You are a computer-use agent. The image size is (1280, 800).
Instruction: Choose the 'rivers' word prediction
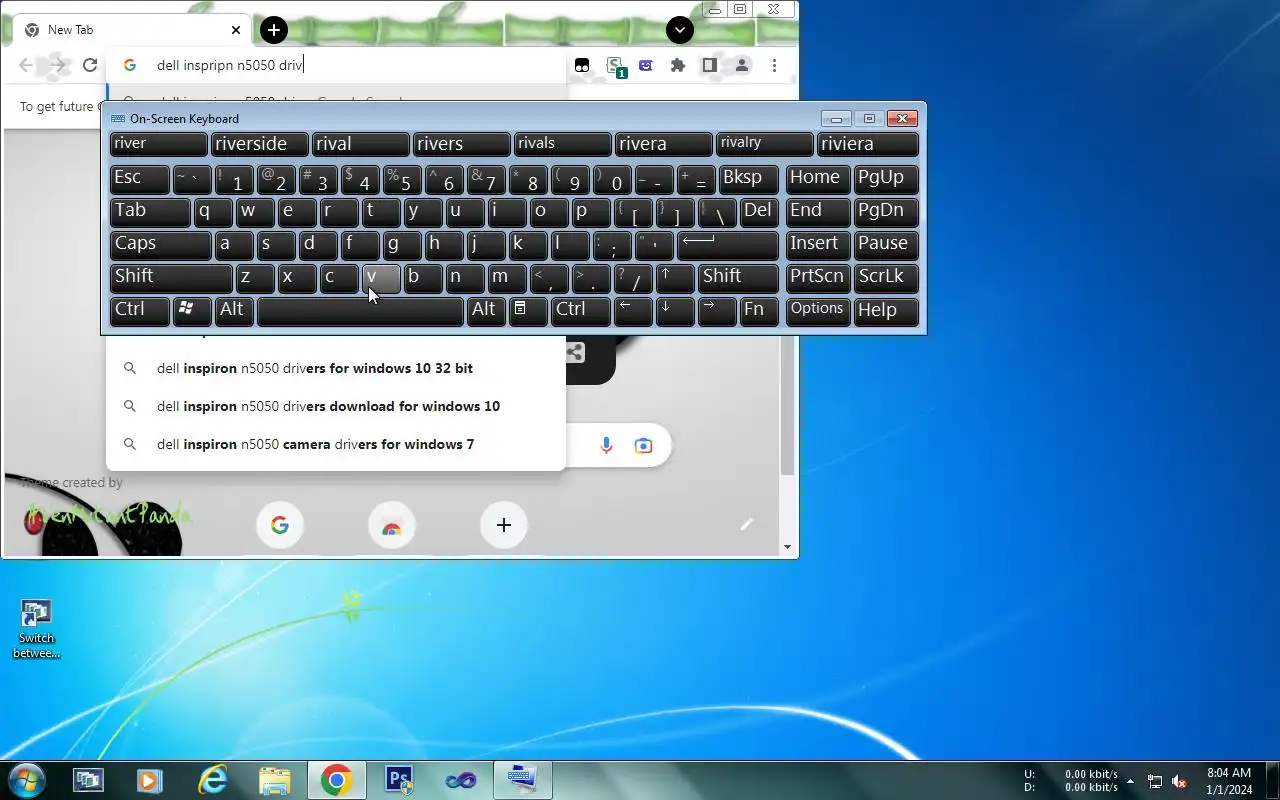(x=461, y=144)
